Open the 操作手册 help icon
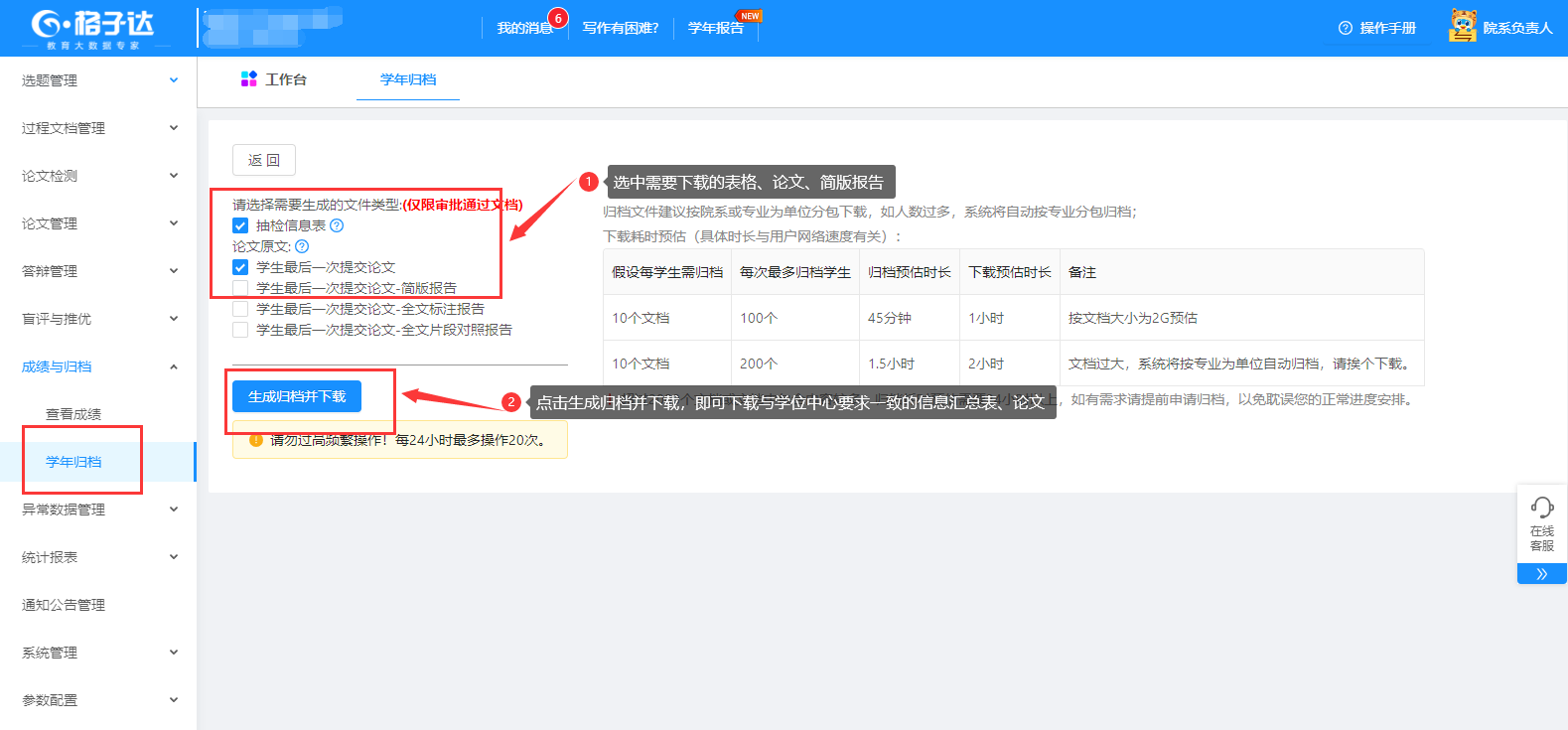Screen dimensions: 1568x730 1346,28
